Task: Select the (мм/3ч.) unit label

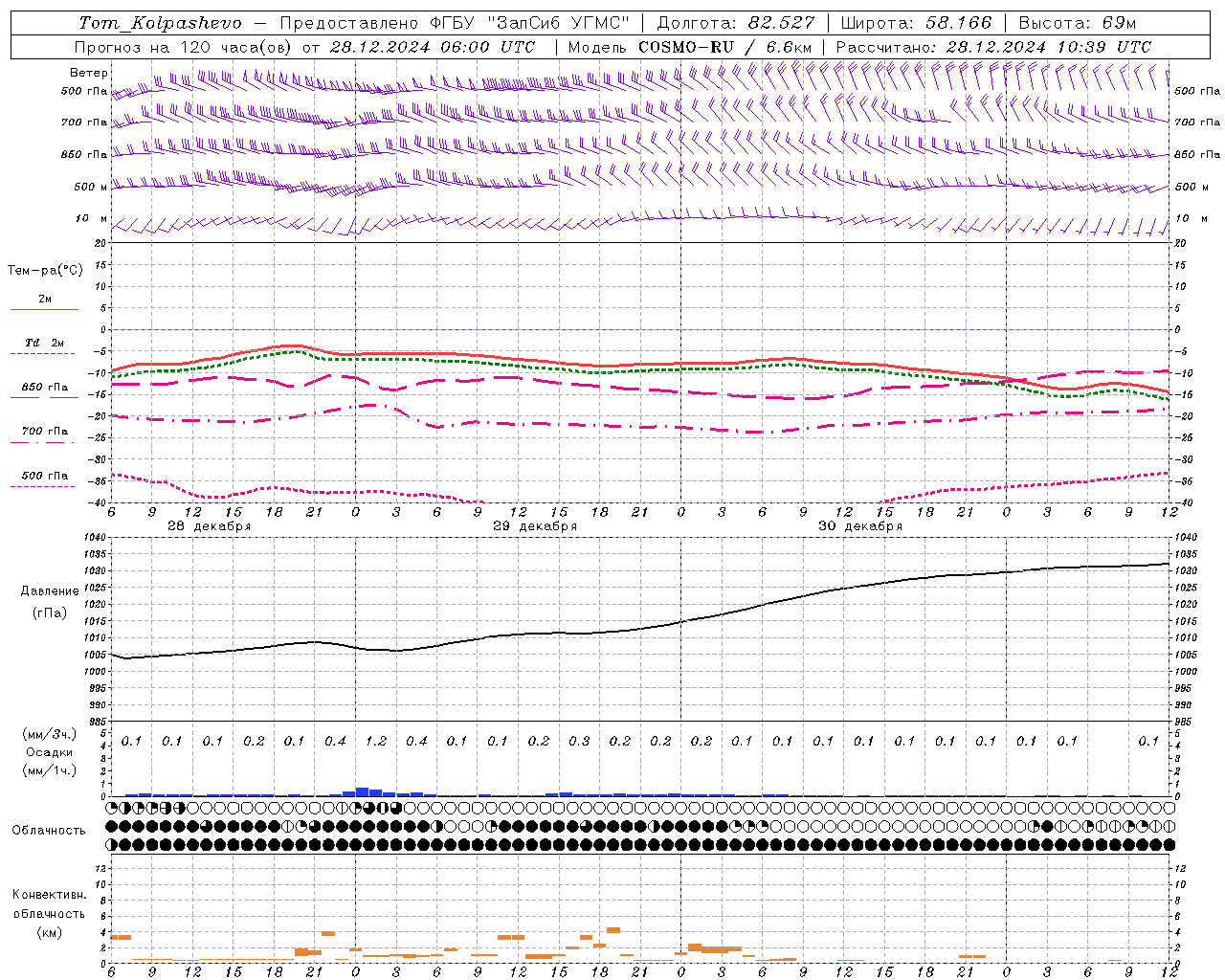Action: 50,734
